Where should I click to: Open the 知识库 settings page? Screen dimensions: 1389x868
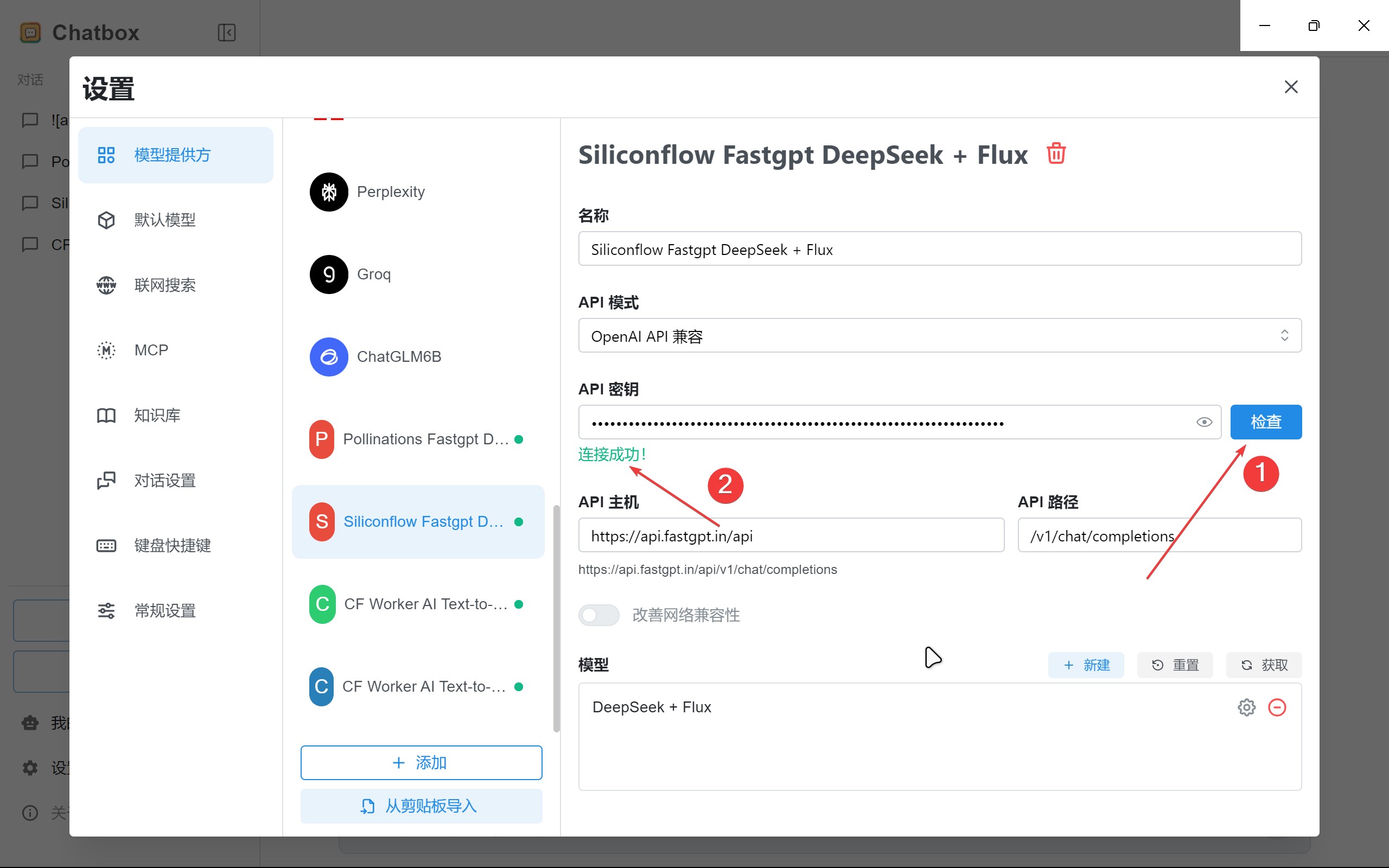pyautogui.click(x=157, y=414)
